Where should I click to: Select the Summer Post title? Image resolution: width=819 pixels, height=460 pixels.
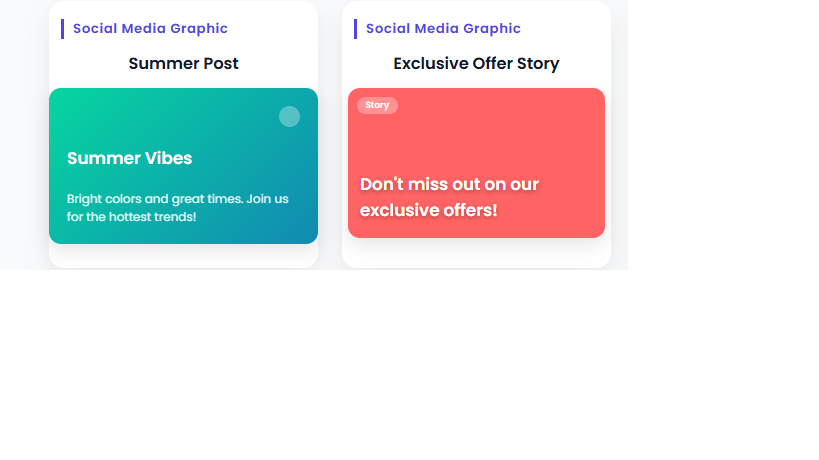(183, 64)
